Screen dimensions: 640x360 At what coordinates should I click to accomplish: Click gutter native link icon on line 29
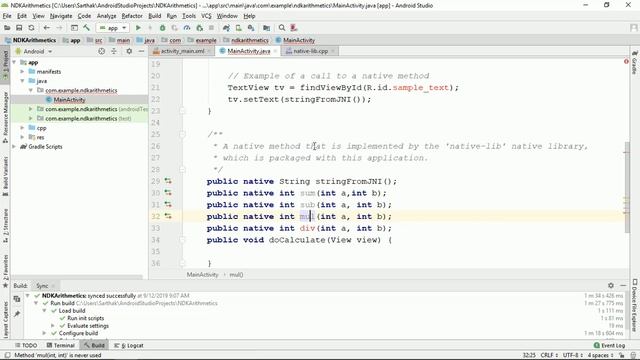pyautogui.click(x=168, y=181)
